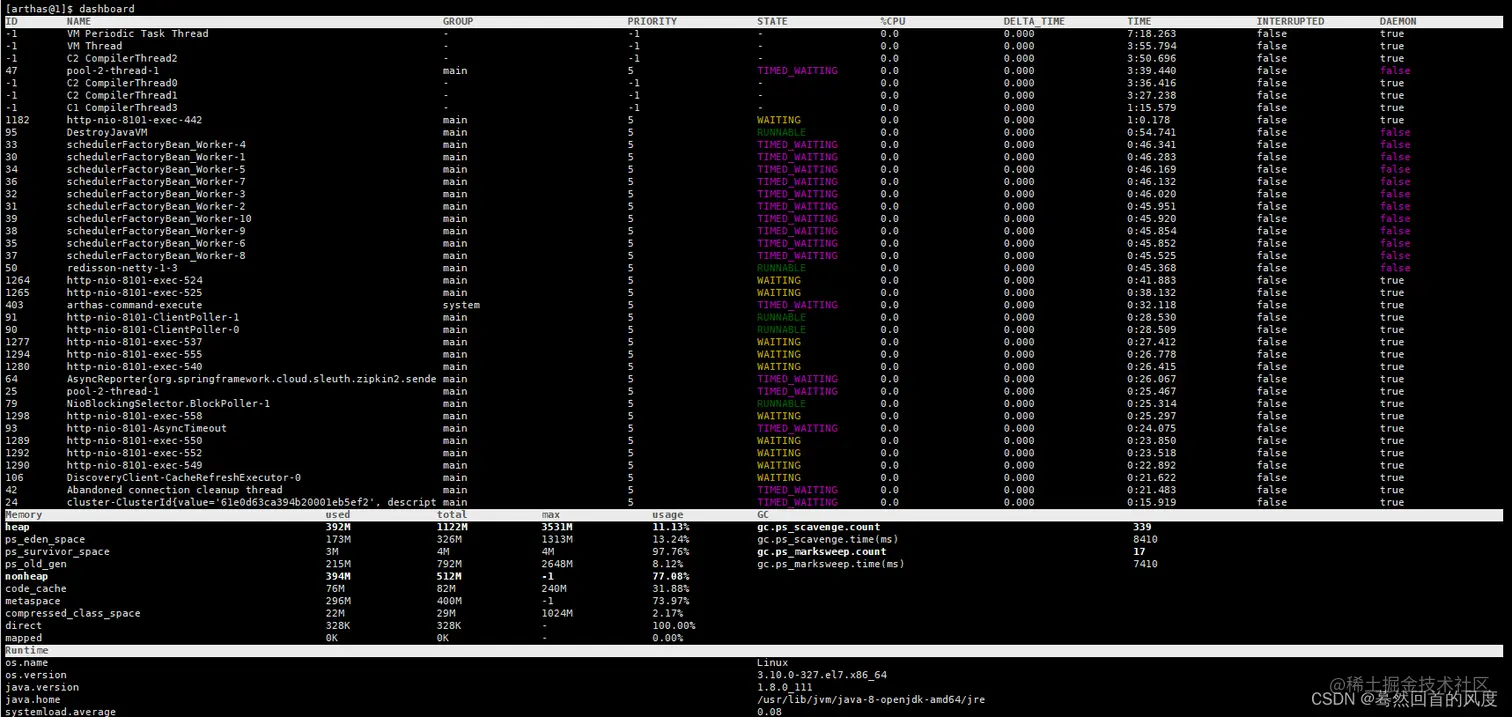Select 'NioBlockingSelector.BlockPoller-1' thread name
The width and height of the screenshot is (1512, 717).
(168, 404)
